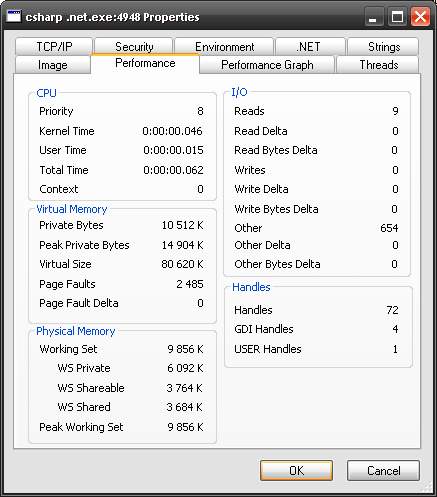
Task: Click the Cancel button
Action: coord(383,470)
